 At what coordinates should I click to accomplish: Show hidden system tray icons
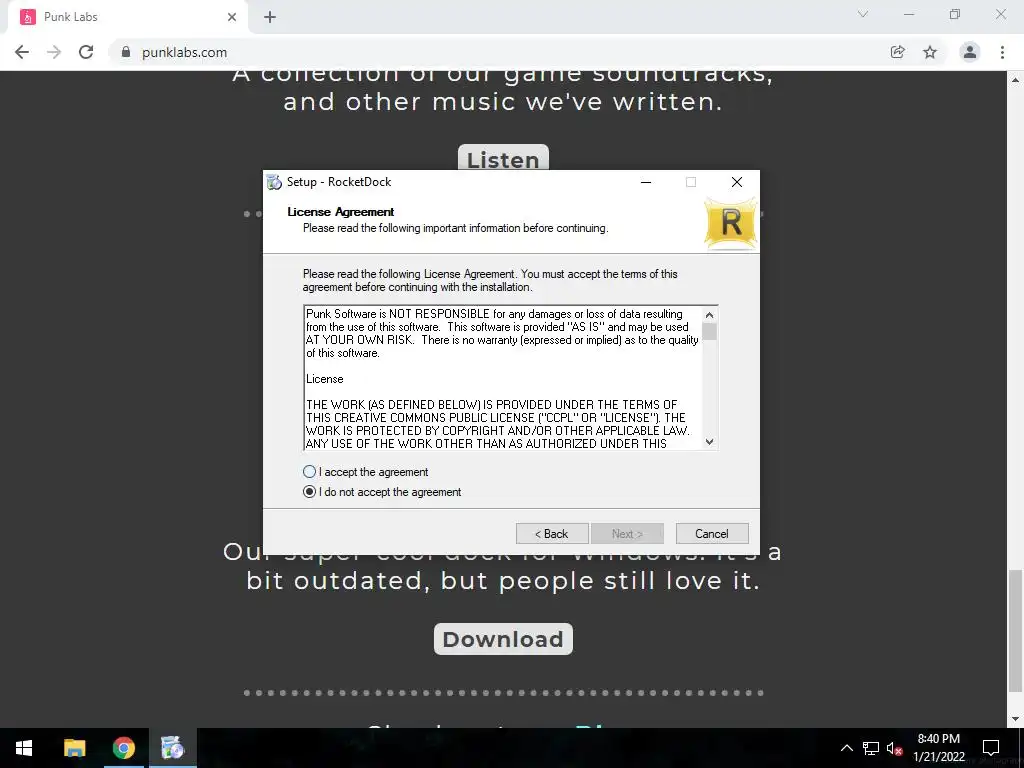(846, 748)
